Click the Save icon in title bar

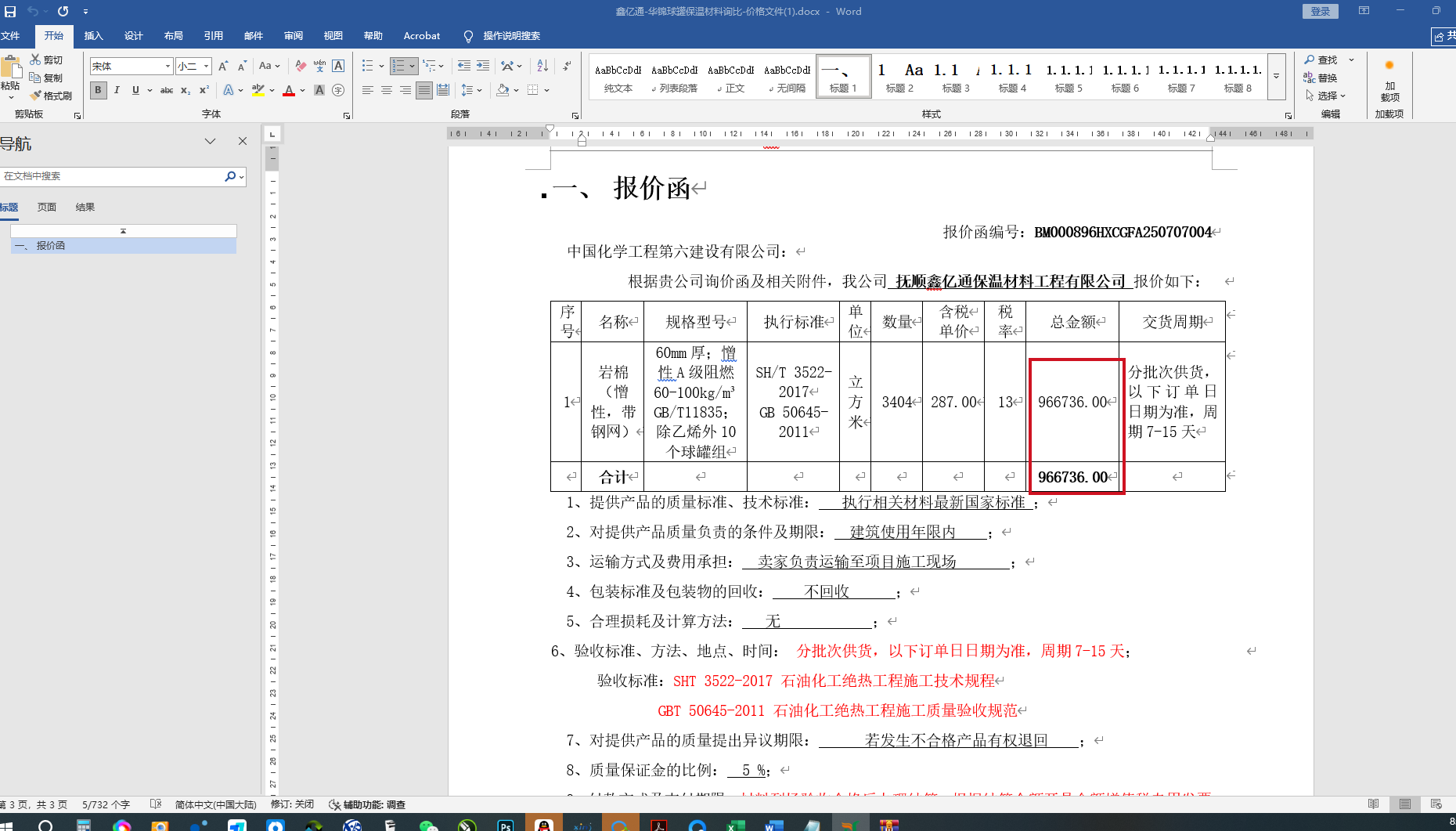[10, 12]
